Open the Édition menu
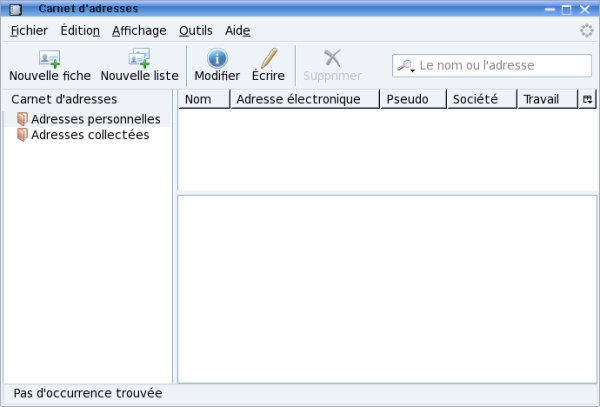 (x=80, y=30)
